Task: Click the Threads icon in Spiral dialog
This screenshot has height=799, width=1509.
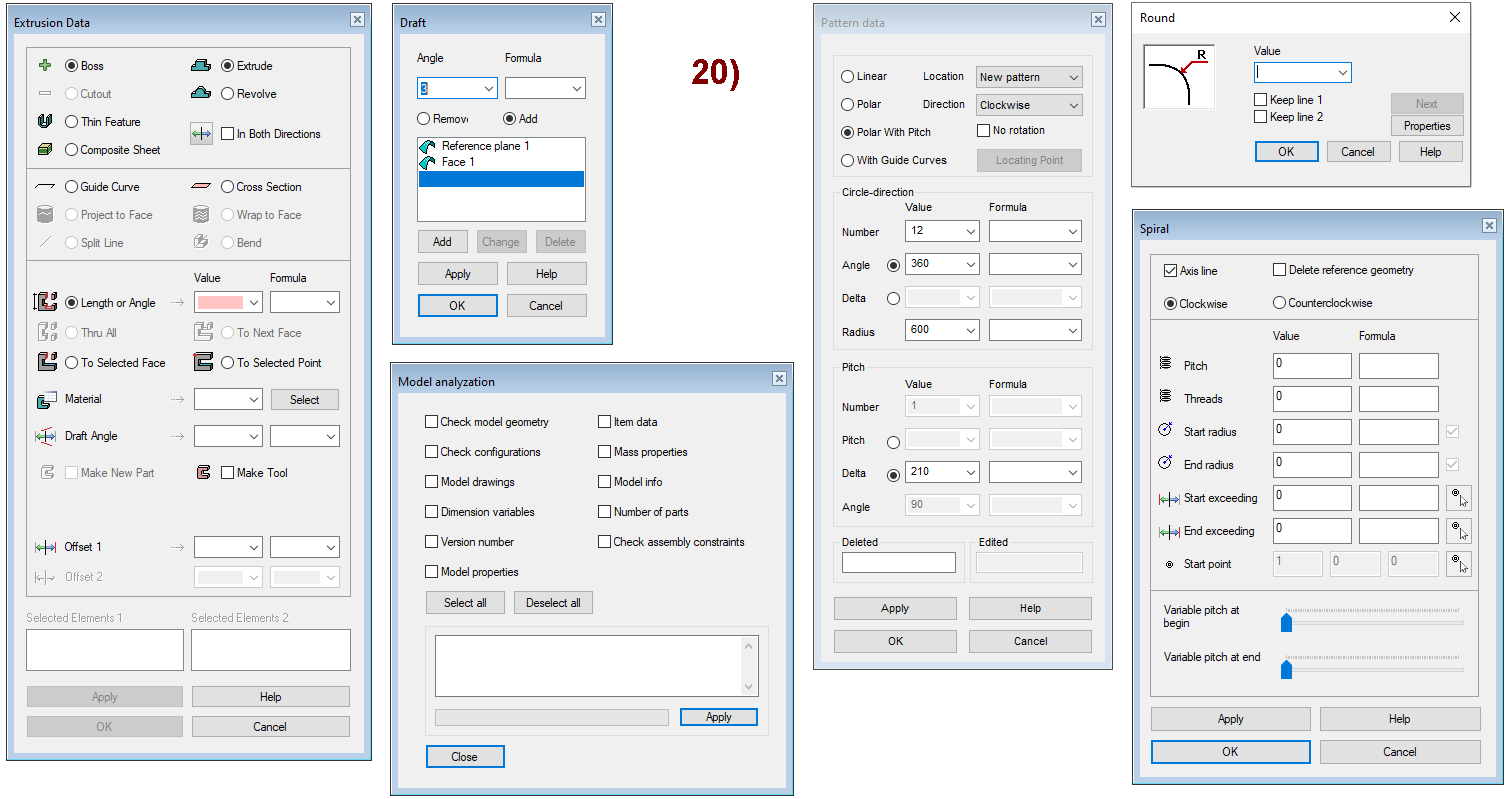Action: (1165, 398)
